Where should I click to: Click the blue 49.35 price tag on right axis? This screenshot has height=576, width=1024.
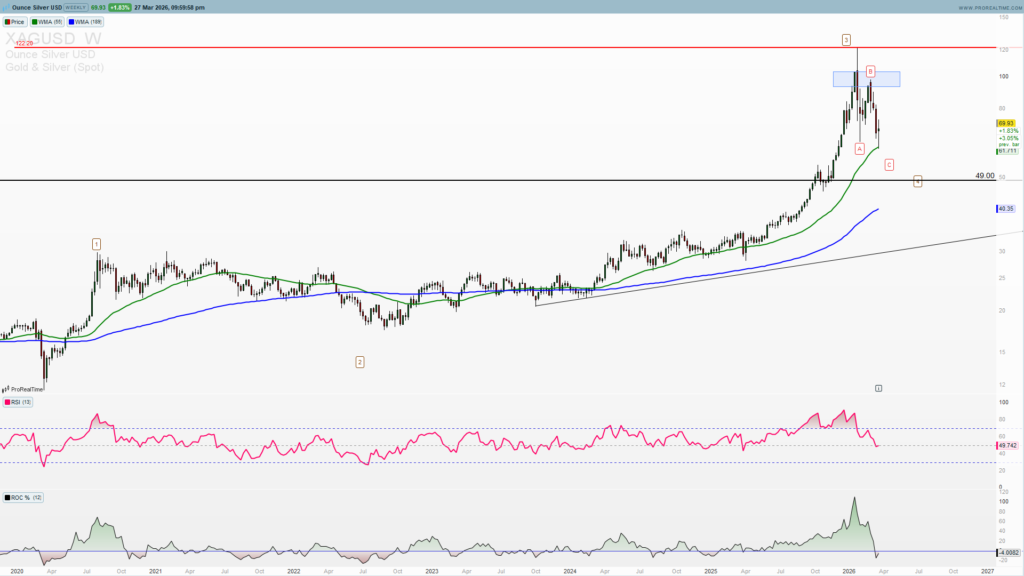pyautogui.click(x=1006, y=209)
